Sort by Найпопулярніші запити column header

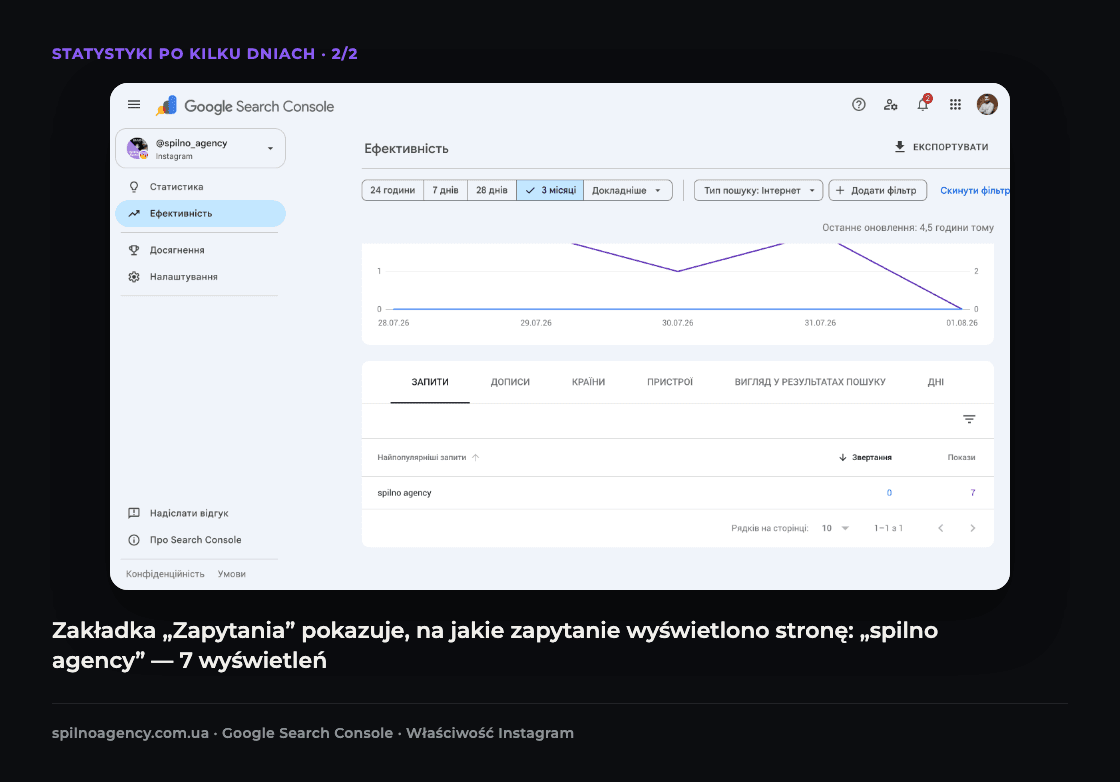click(428, 457)
